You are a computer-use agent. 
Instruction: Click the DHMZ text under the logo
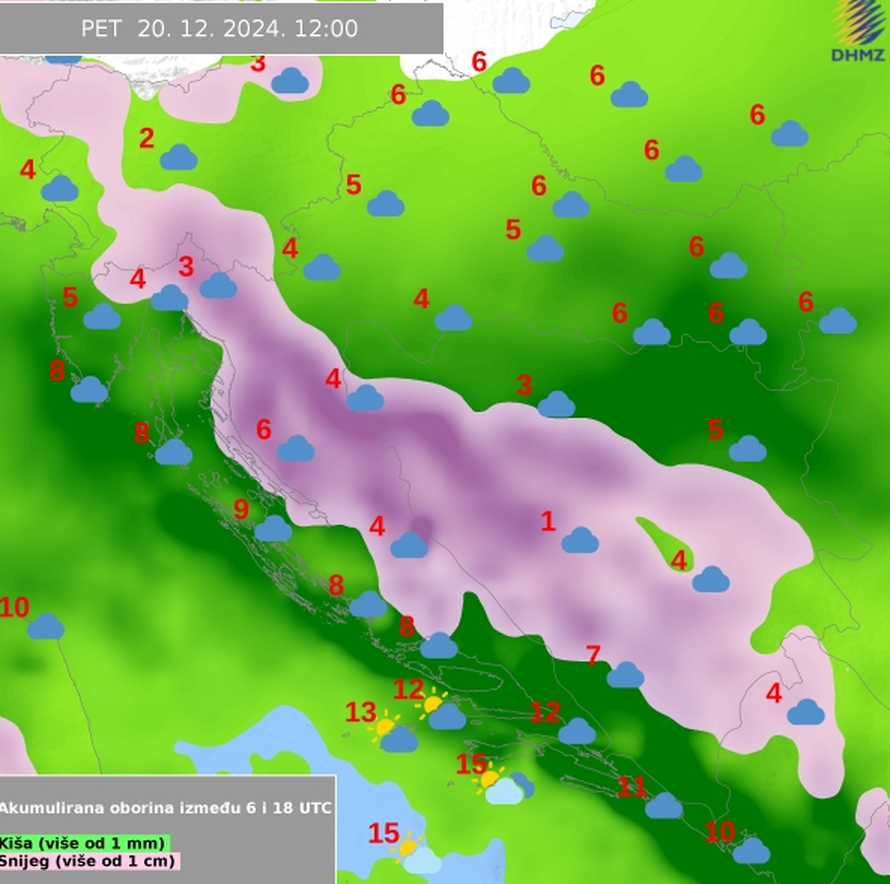[x=857, y=56]
